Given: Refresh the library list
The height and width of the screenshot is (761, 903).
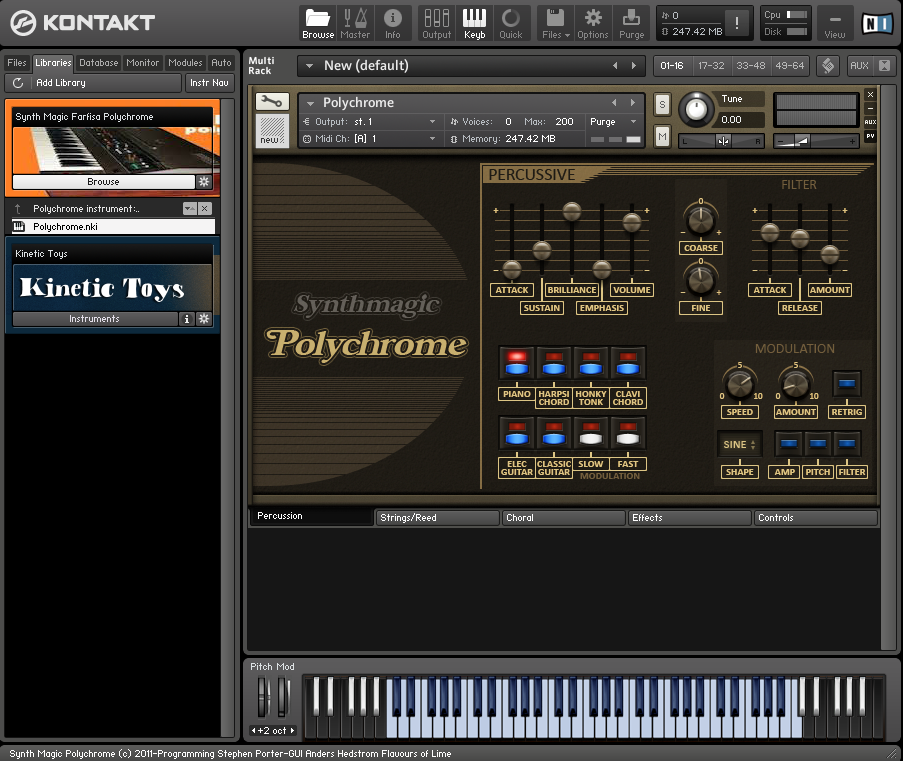Looking at the screenshot, I should click(x=18, y=83).
